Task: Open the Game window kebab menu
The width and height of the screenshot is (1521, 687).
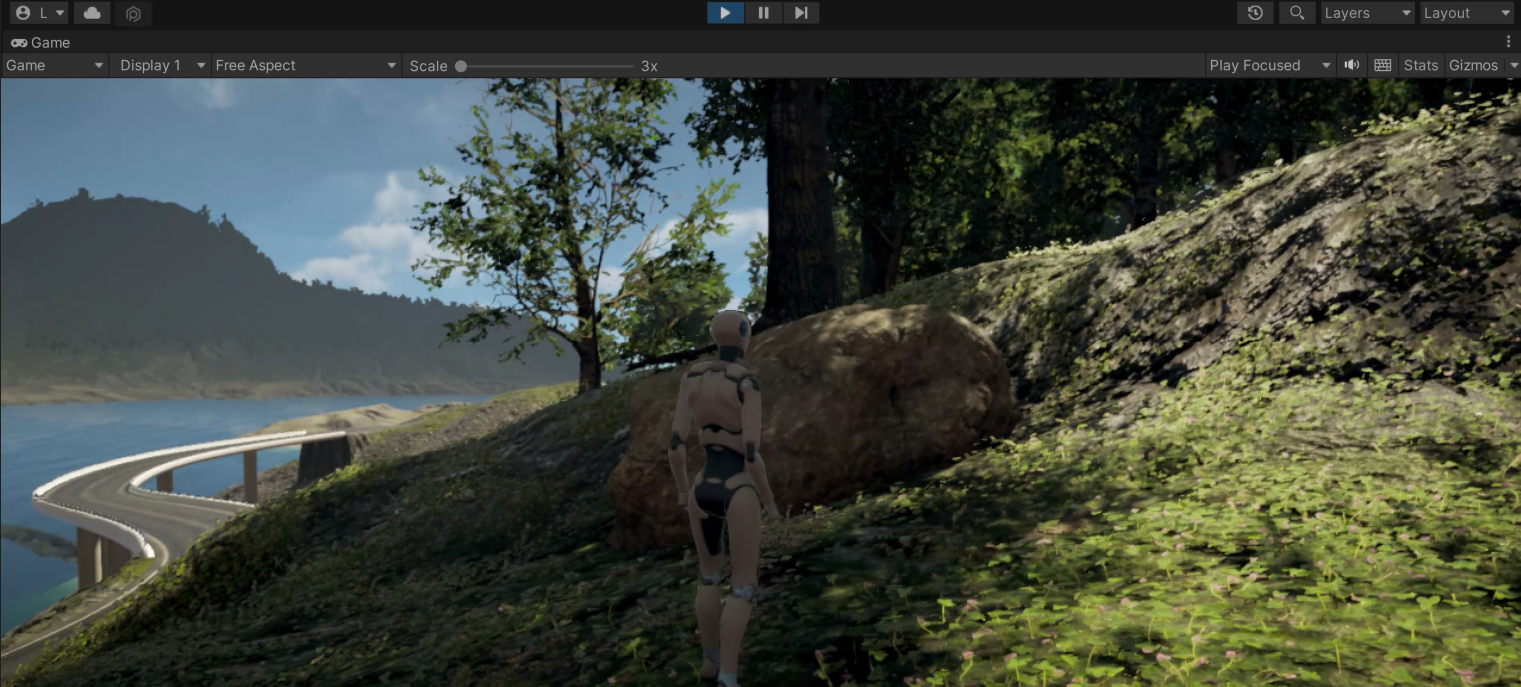Action: point(1508,42)
